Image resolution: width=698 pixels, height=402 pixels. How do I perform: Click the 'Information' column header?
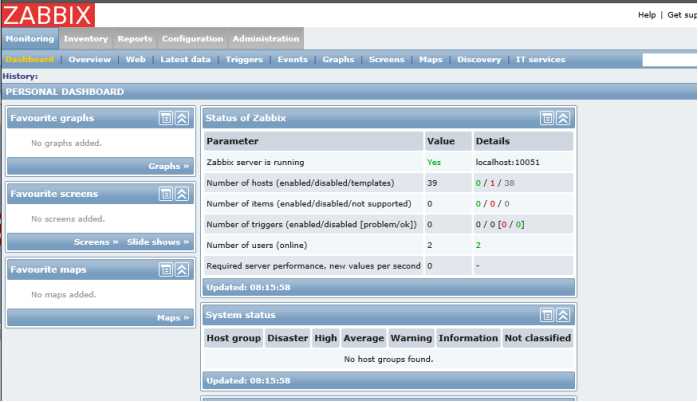(x=468, y=338)
